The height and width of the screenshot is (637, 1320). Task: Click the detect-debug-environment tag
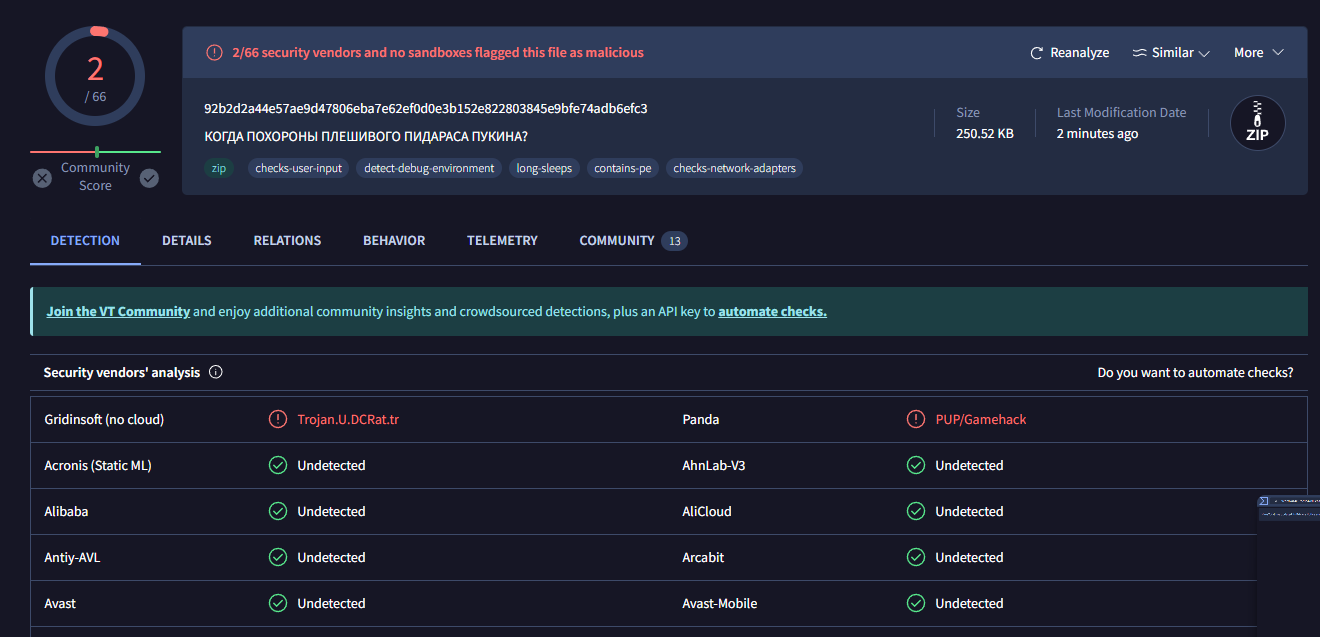click(x=429, y=168)
